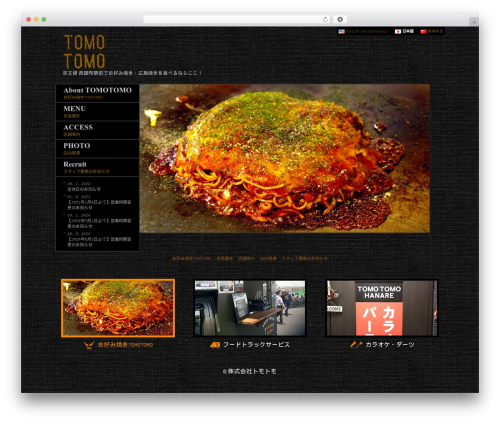500x423 pixels.
Task: Switch language to English text link
Action: [x=367, y=31]
